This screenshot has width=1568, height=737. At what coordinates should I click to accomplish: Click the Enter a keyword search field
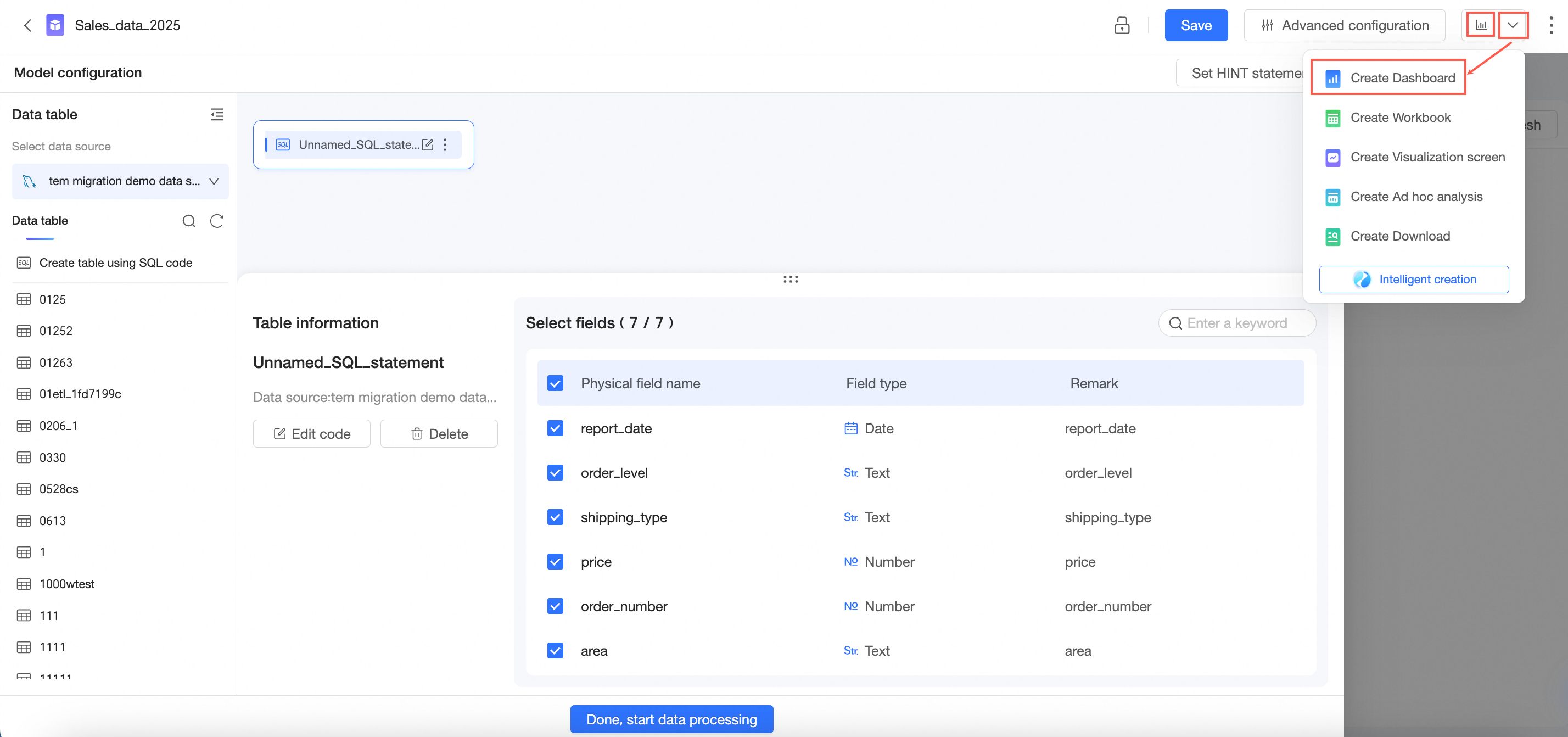(1237, 323)
